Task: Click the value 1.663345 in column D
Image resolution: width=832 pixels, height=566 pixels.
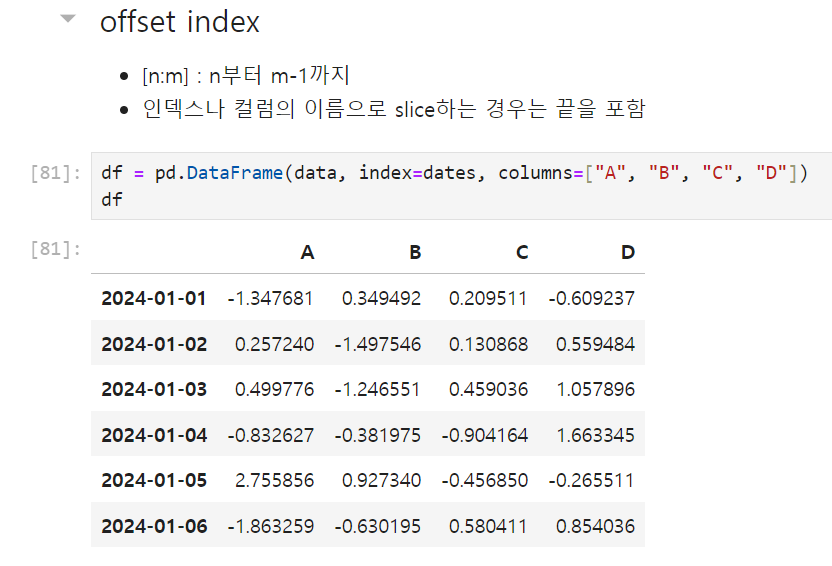Action: 595,436
